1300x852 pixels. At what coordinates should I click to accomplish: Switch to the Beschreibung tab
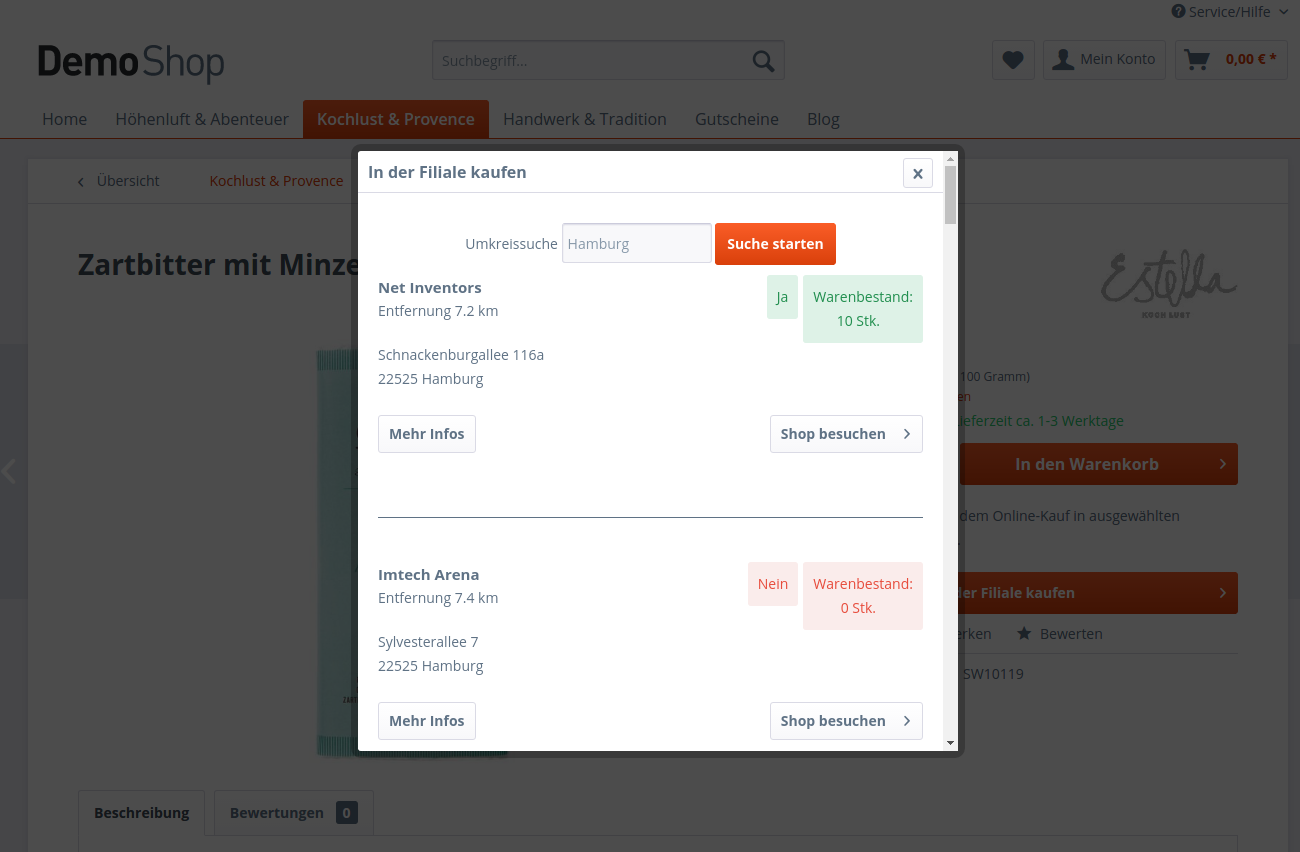(142, 813)
